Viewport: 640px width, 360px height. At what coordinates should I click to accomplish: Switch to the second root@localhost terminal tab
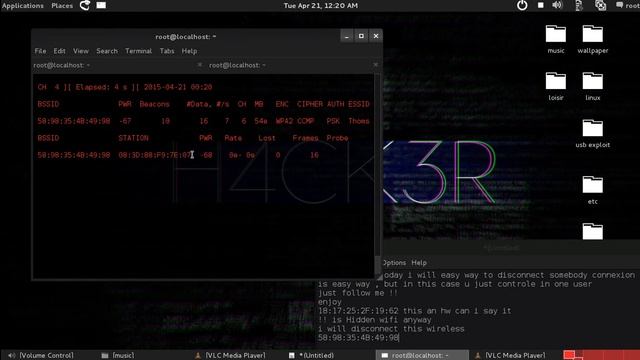click(292, 65)
